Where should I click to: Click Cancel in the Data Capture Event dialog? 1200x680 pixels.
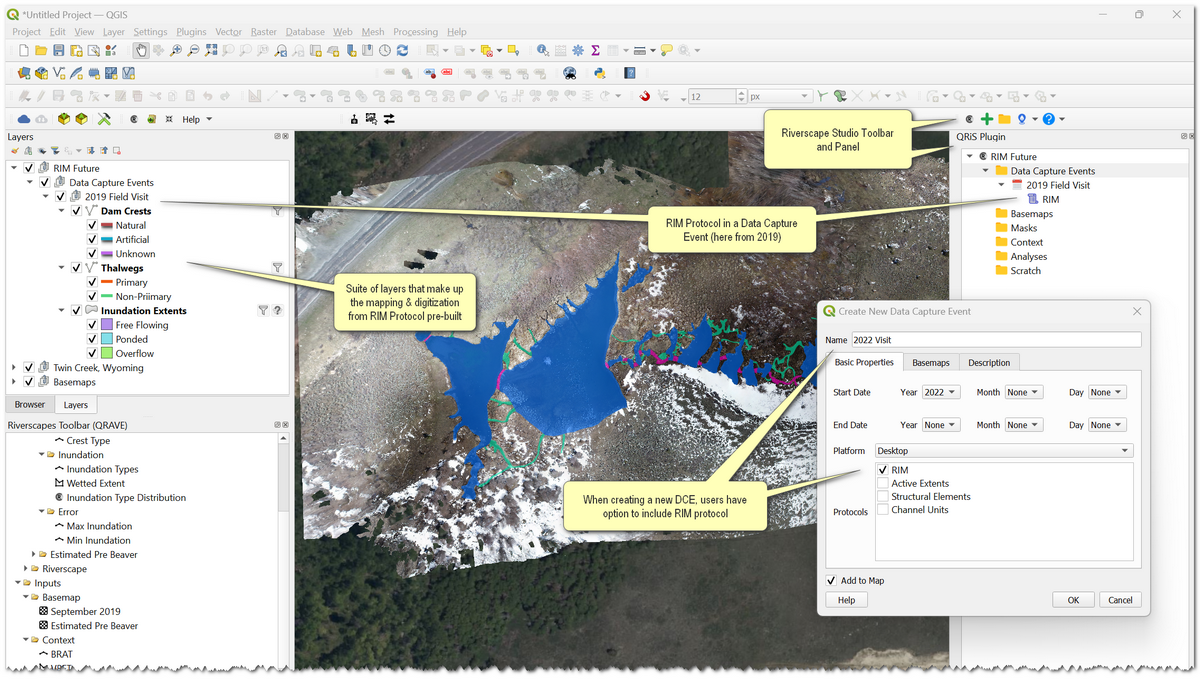point(1120,600)
